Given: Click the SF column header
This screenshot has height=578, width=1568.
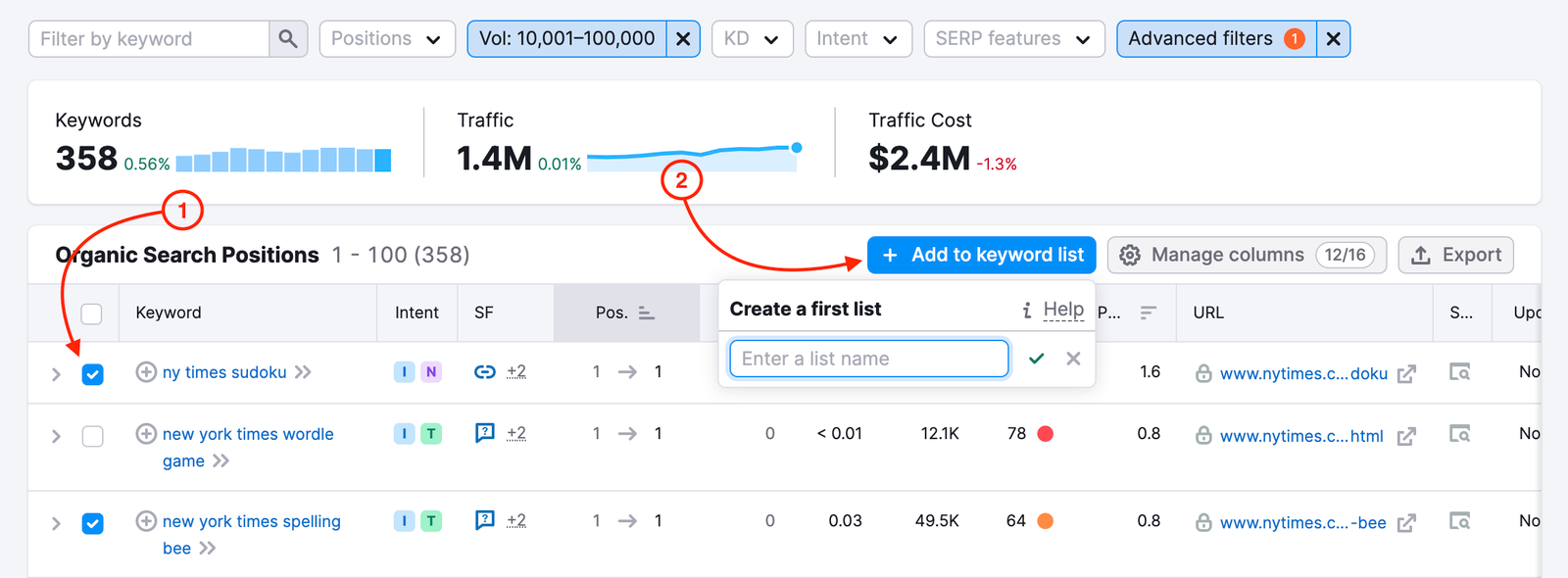Looking at the screenshot, I should point(484,313).
